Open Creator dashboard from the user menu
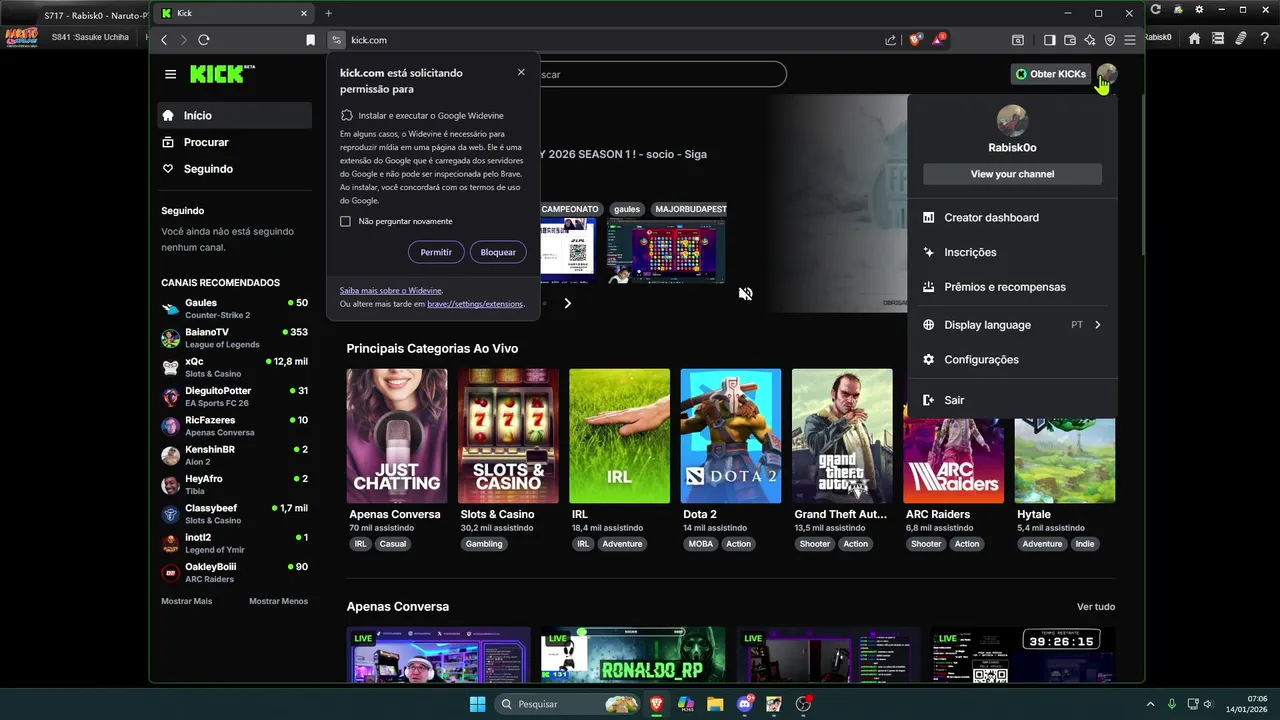Image resolution: width=1280 pixels, height=720 pixels. (1012, 217)
